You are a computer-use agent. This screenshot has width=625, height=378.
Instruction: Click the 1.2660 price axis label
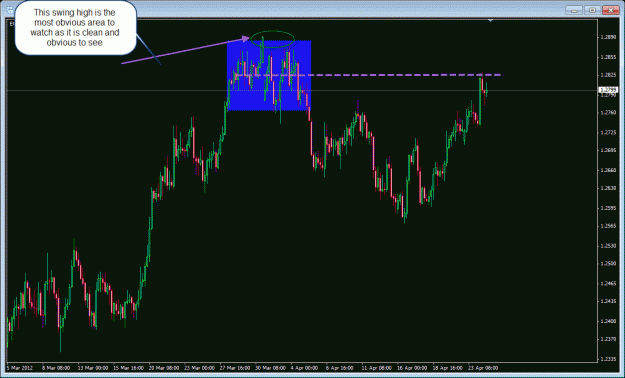click(x=608, y=170)
